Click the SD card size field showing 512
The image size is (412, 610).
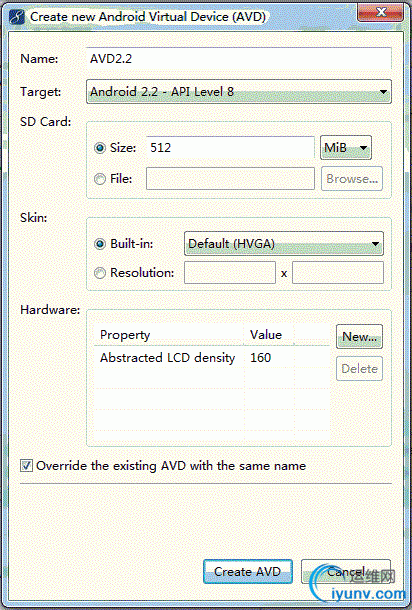(x=230, y=147)
